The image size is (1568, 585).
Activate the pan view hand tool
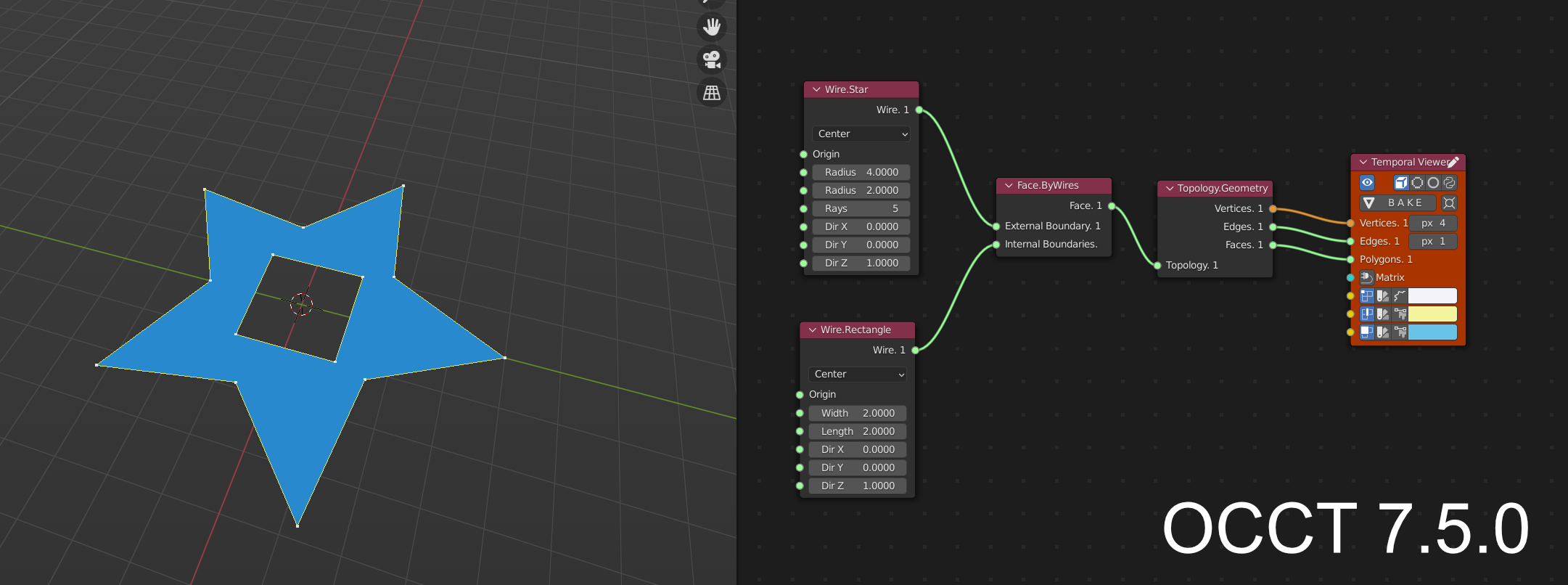coord(712,27)
